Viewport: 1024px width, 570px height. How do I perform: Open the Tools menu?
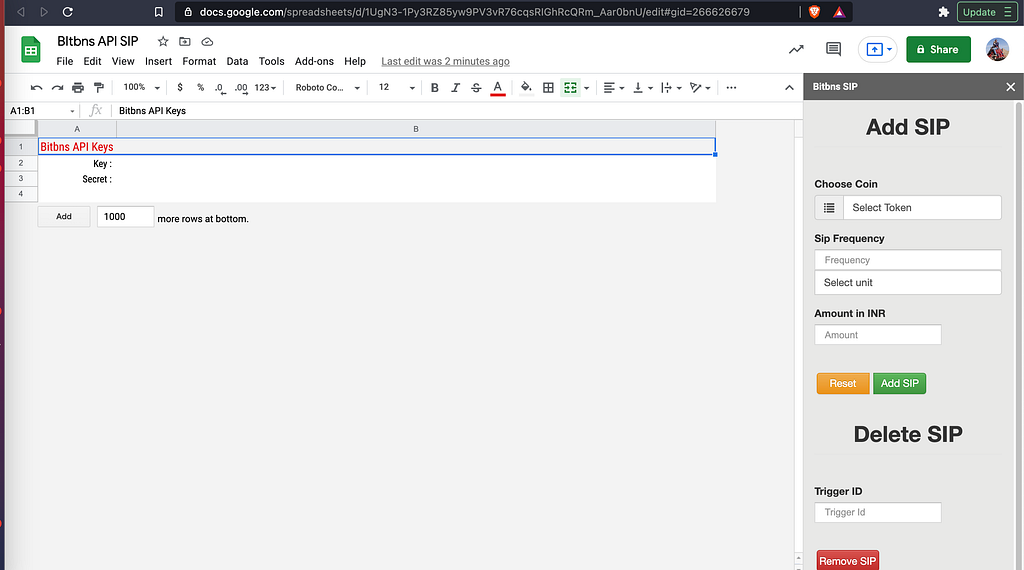(272, 61)
